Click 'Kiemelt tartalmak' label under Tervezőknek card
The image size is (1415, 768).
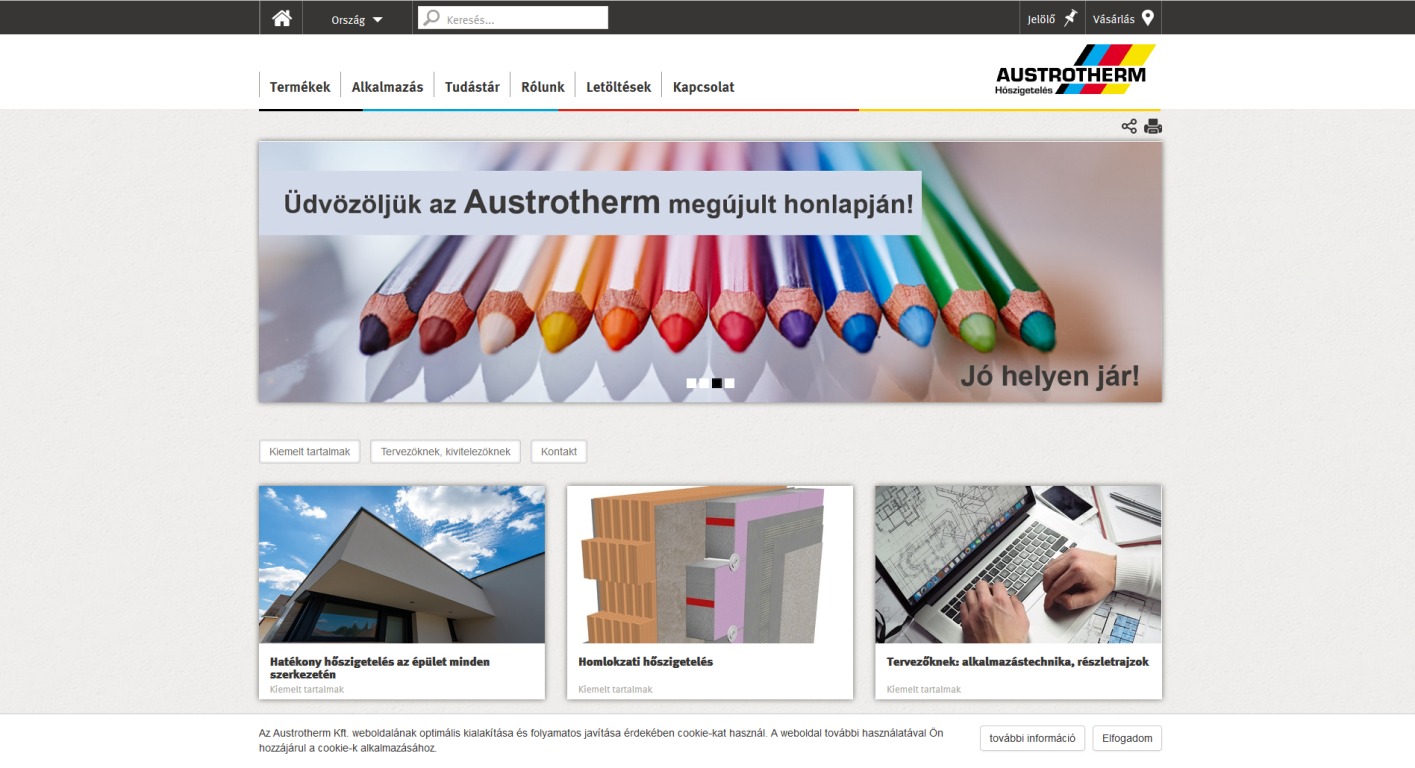(923, 690)
